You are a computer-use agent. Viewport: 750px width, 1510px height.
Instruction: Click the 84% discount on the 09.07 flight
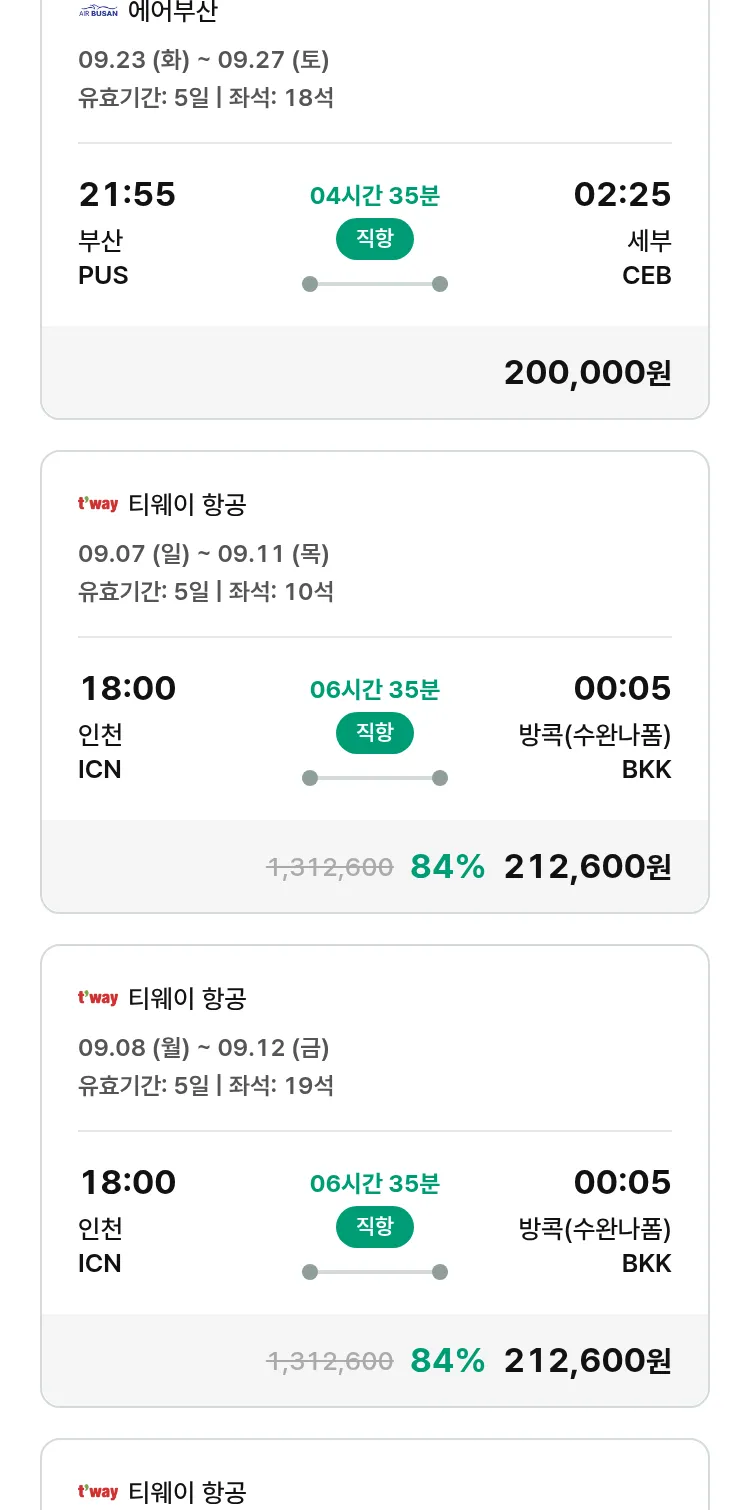(x=447, y=867)
